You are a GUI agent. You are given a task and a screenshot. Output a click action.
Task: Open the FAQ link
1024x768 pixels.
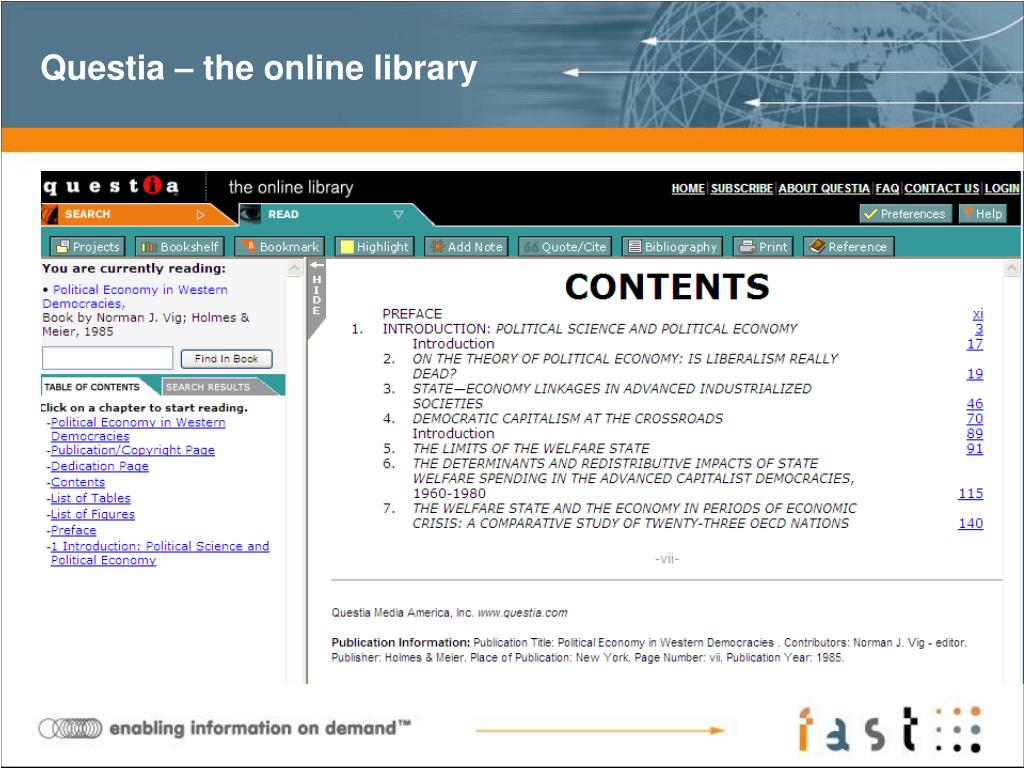[x=887, y=188]
